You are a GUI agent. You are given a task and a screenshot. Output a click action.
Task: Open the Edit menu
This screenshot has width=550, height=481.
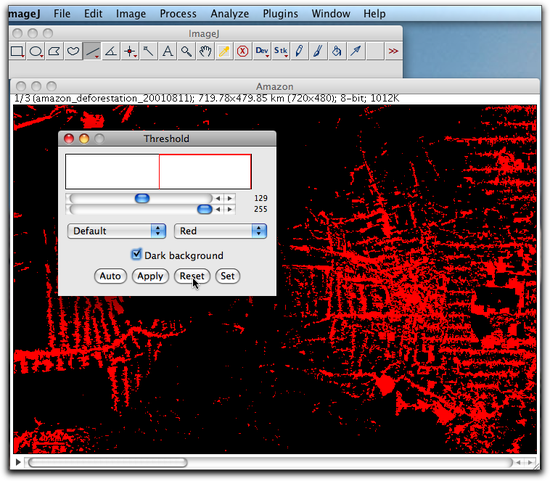(93, 14)
